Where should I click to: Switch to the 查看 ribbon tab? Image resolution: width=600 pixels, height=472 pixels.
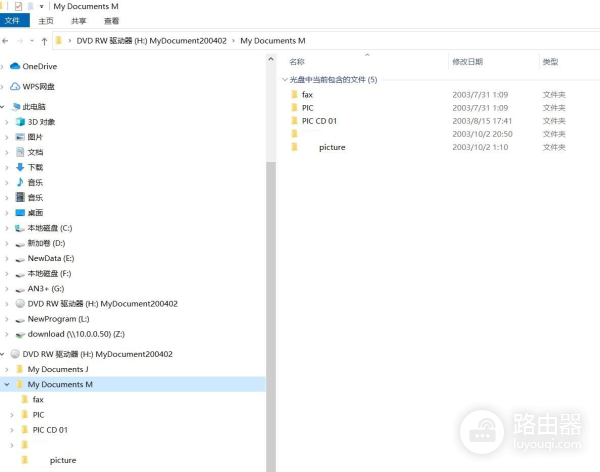click(x=111, y=21)
